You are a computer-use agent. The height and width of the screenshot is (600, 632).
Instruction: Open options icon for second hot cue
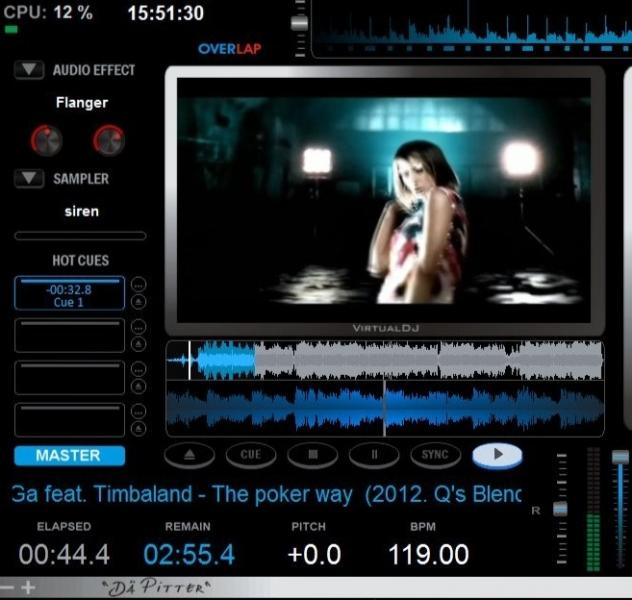pyautogui.click(x=139, y=327)
